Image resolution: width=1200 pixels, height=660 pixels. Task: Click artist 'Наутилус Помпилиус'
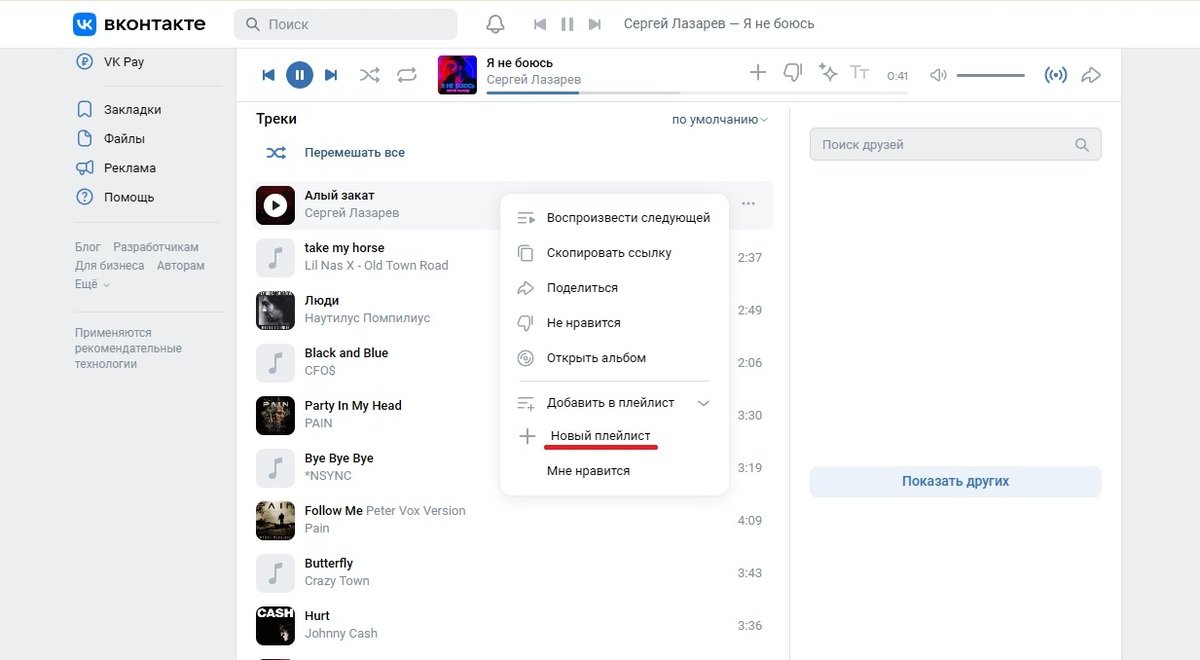(x=367, y=318)
